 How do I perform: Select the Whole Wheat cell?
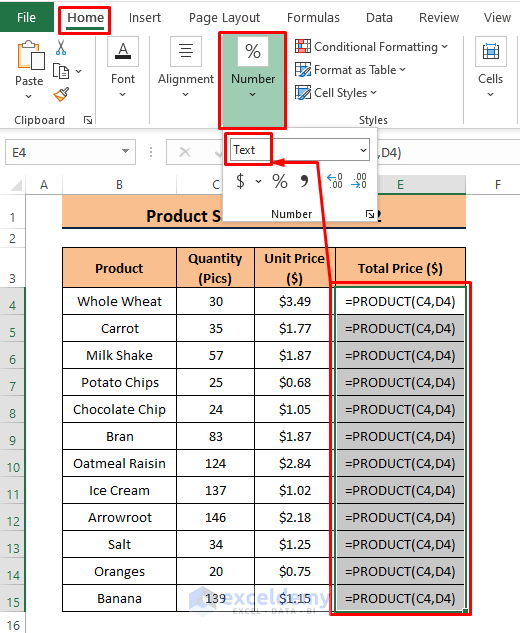pyautogui.click(x=120, y=301)
